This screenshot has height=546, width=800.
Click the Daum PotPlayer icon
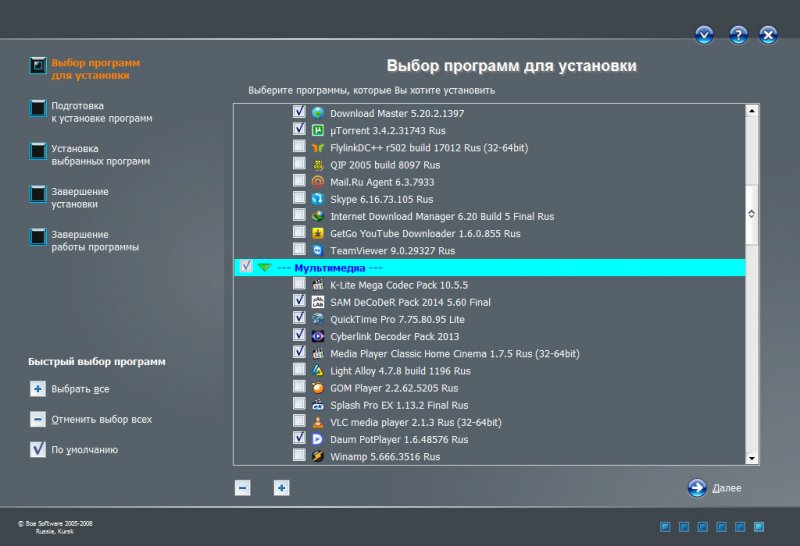[x=317, y=439]
